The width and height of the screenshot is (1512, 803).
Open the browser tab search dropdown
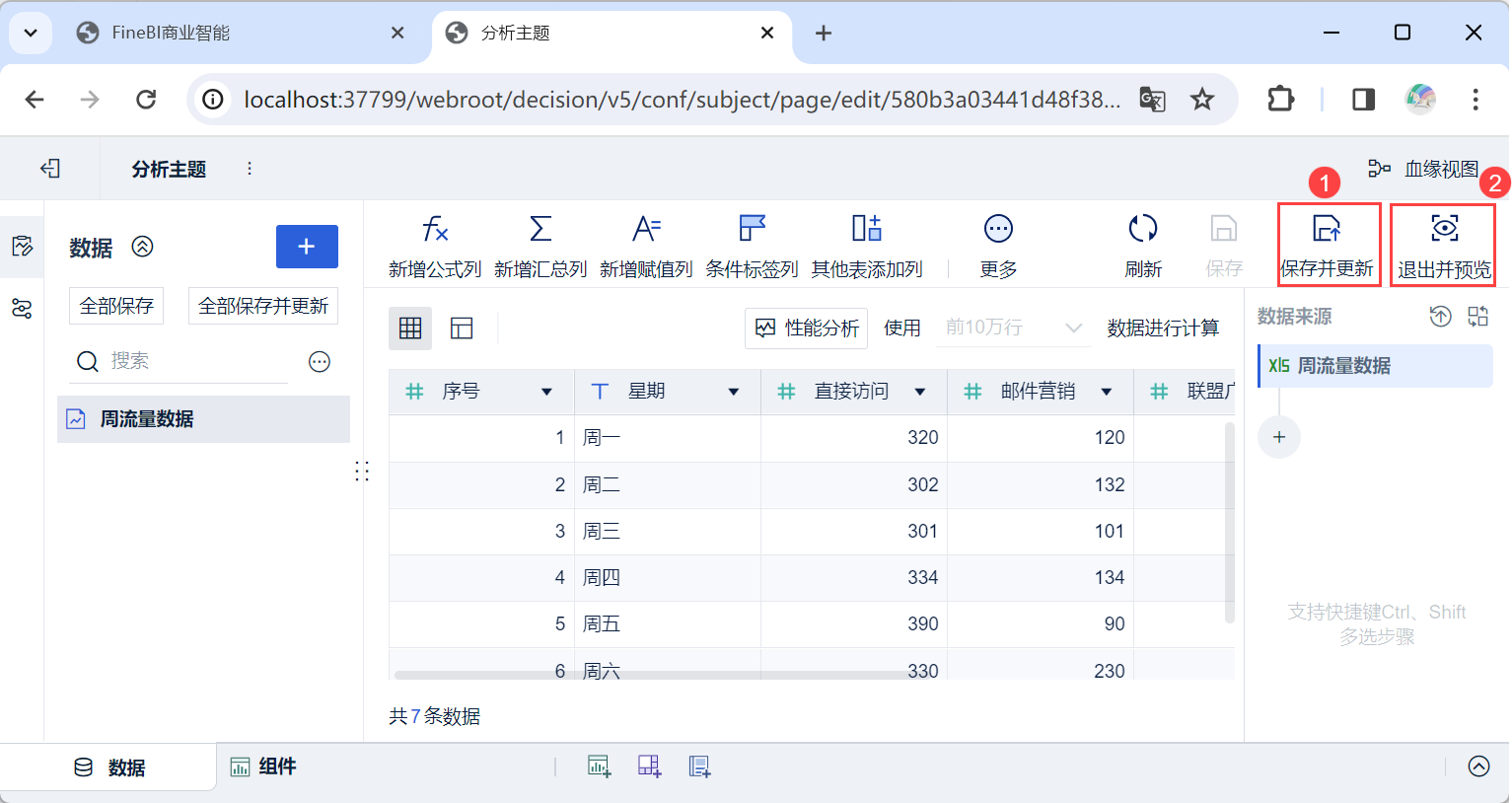[31, 33]
